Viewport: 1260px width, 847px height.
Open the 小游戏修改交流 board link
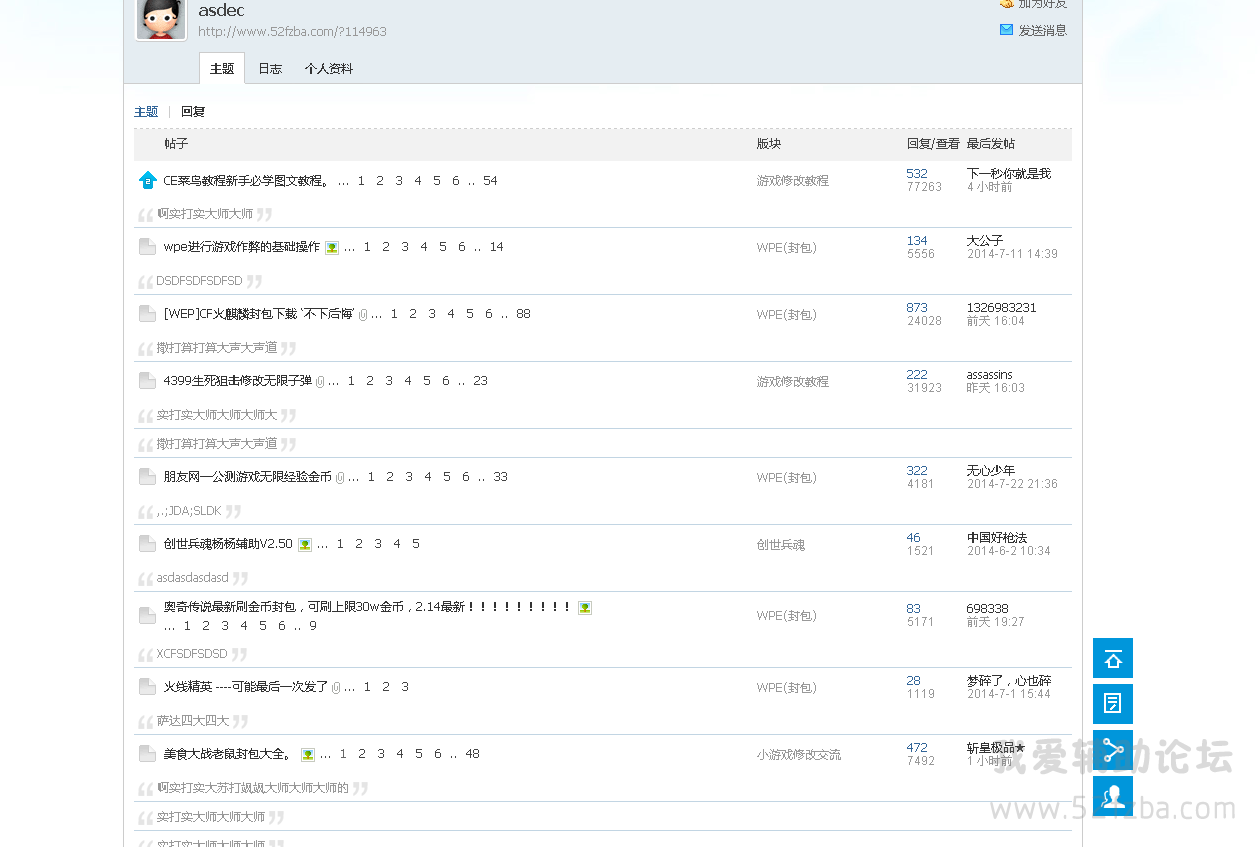tap(799, 755)
